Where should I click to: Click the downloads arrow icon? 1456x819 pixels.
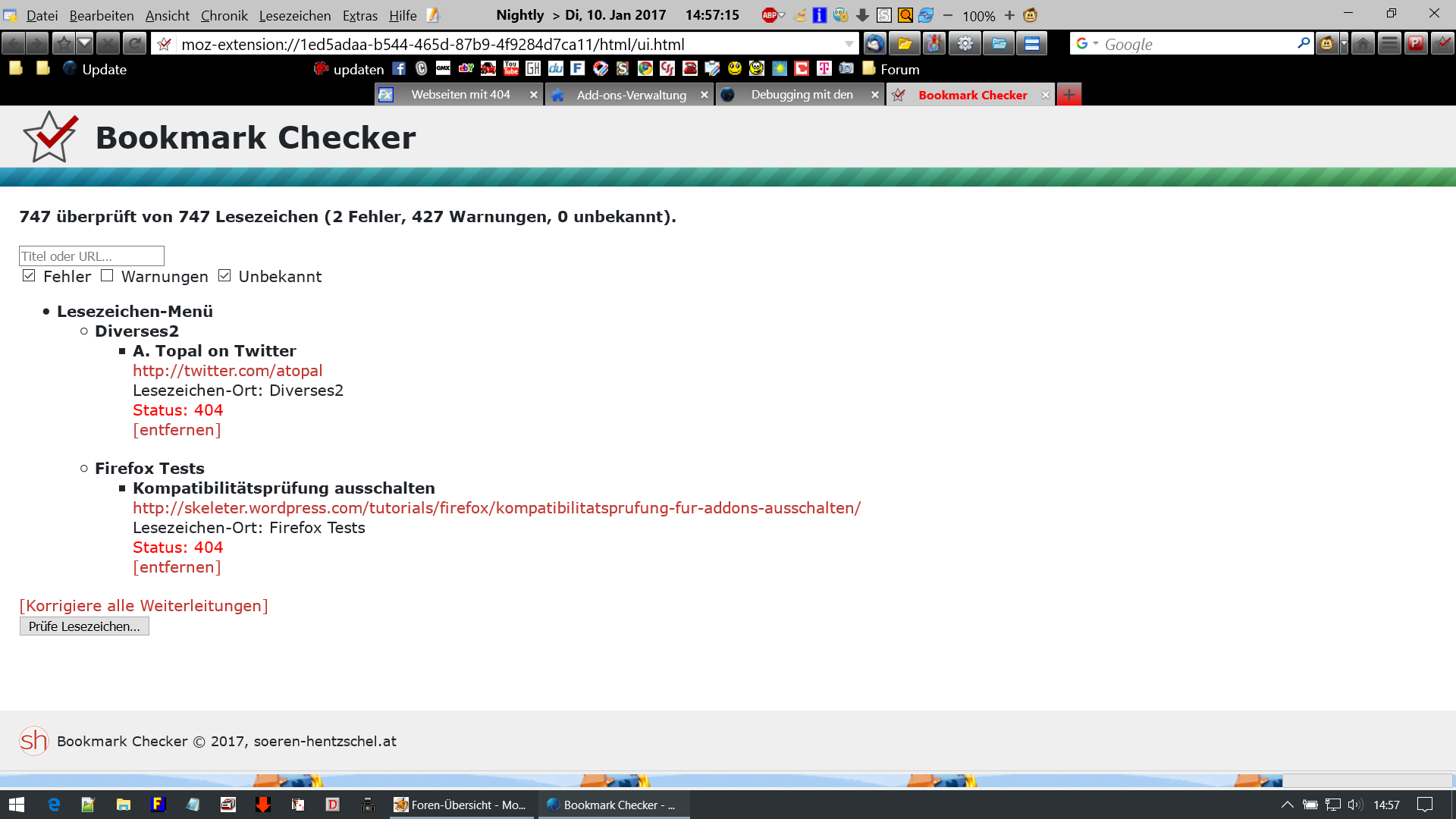point(862,15)
